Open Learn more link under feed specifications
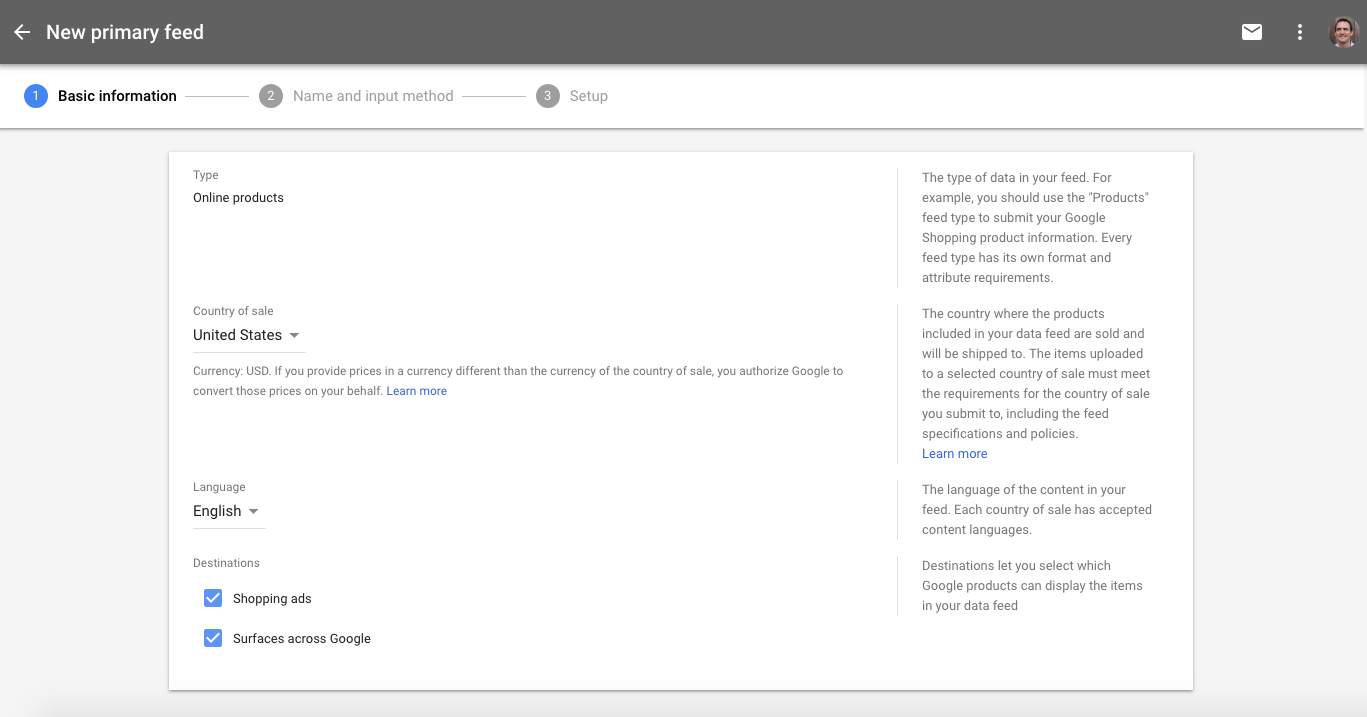 pyautogui.click(x=954, y=454)
